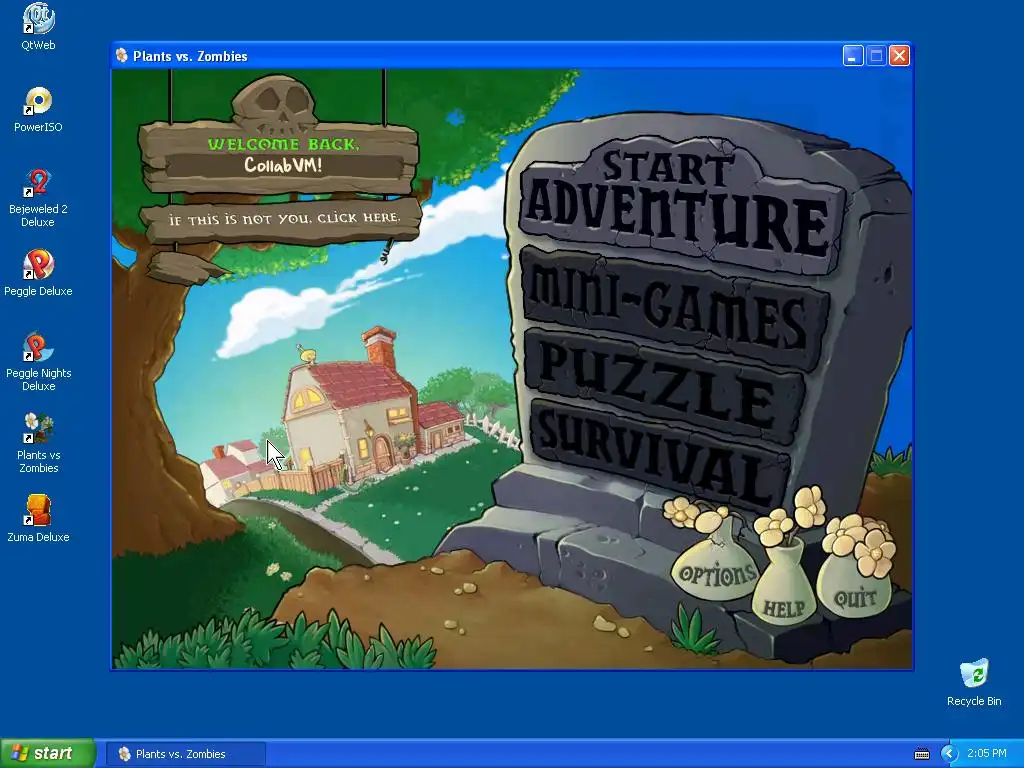Select the Peggle Deluxe desktop icon
Image resolution: width=1024 pixels, height=768 pixels.
click(x=38, y=272)
